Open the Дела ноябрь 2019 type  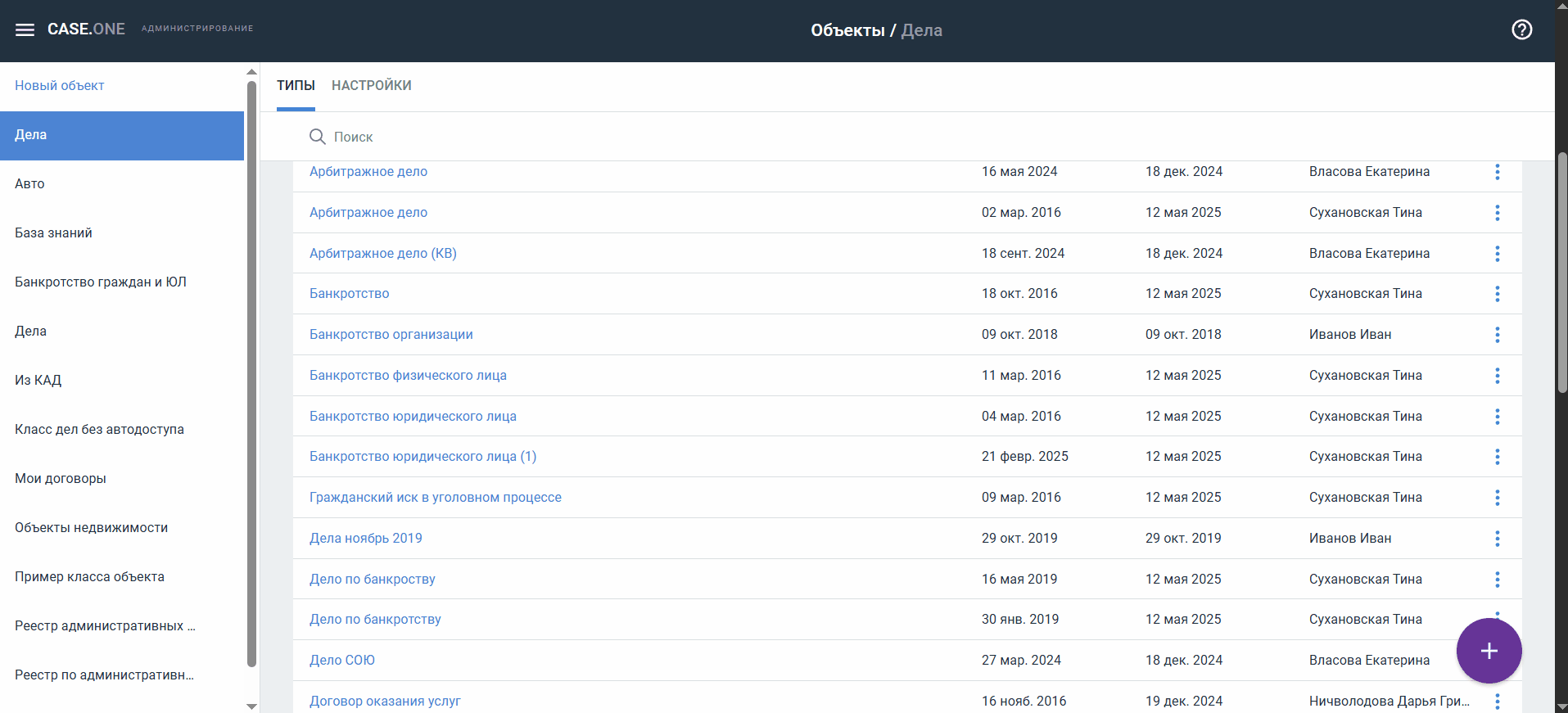366,539
